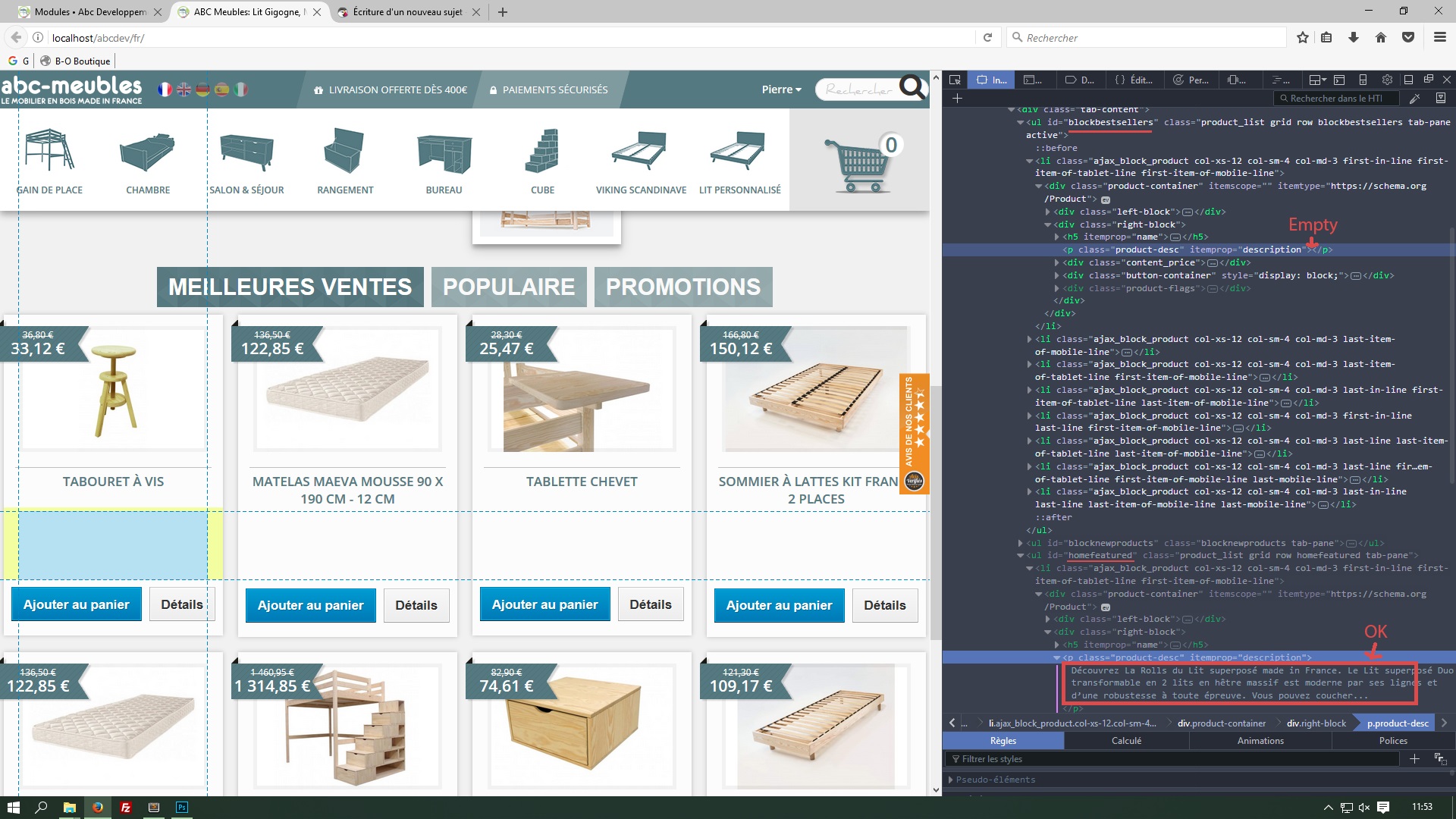Toggle responsive design mode icon
The height and width of the screenshot is (819, 1456).
(1363, 80)
